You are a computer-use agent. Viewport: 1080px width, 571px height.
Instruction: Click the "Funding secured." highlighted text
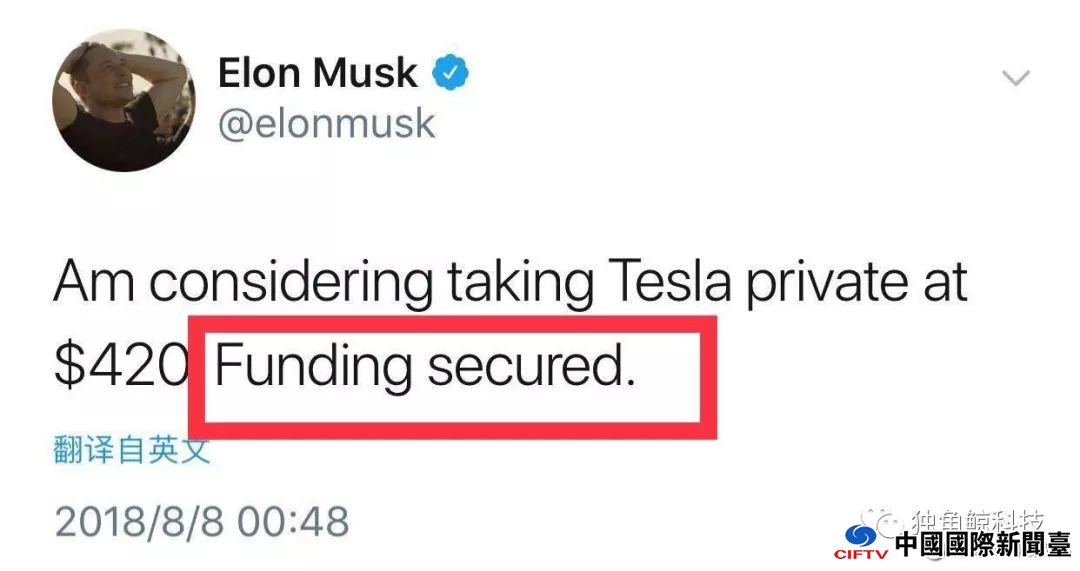[x=425, y=367]
